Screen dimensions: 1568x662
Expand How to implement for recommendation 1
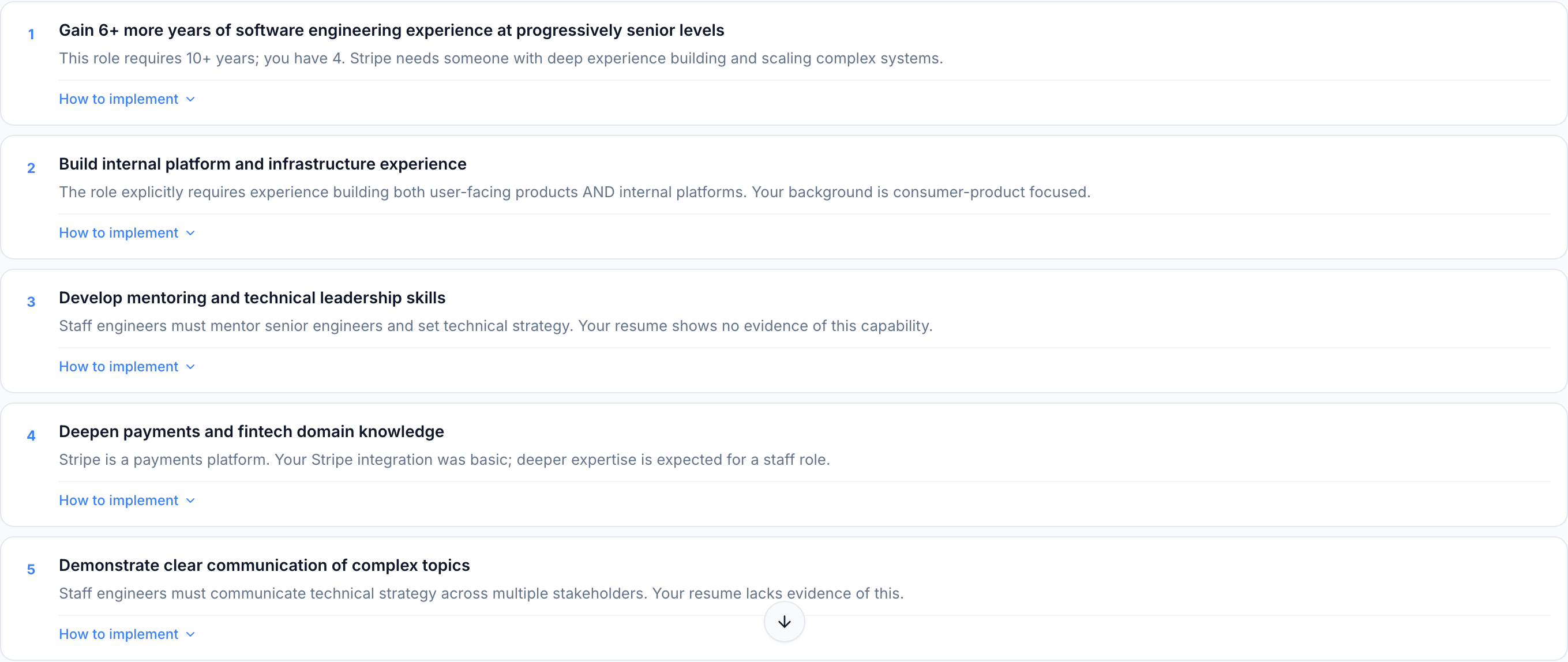tap(119, 99)
